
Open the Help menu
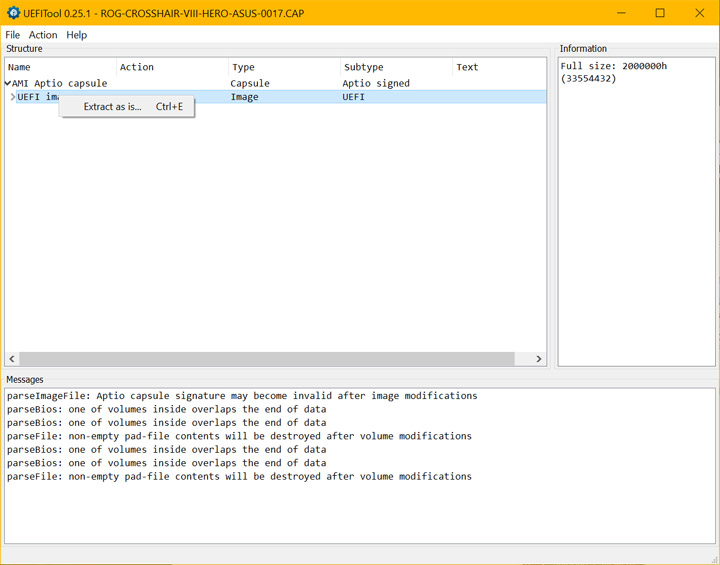[76, 35]
